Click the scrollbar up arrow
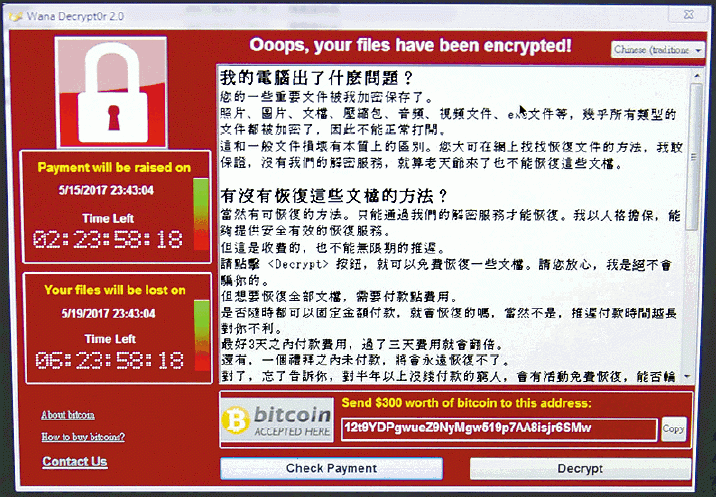 click(697, 76)
